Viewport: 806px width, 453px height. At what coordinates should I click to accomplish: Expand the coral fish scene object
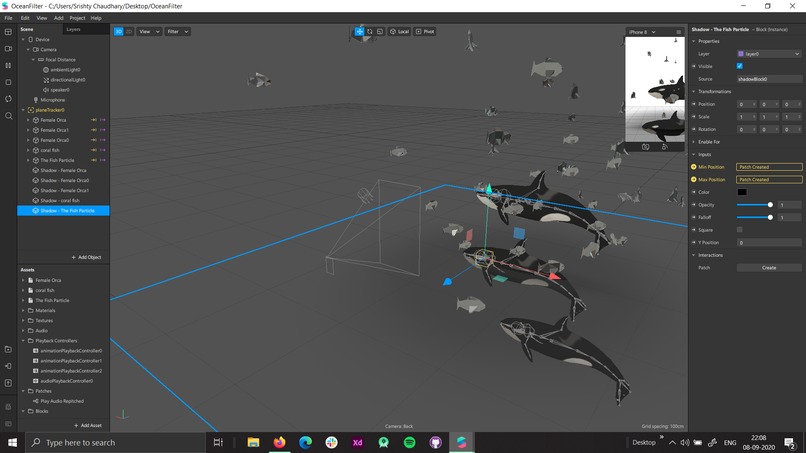(28, 150)
